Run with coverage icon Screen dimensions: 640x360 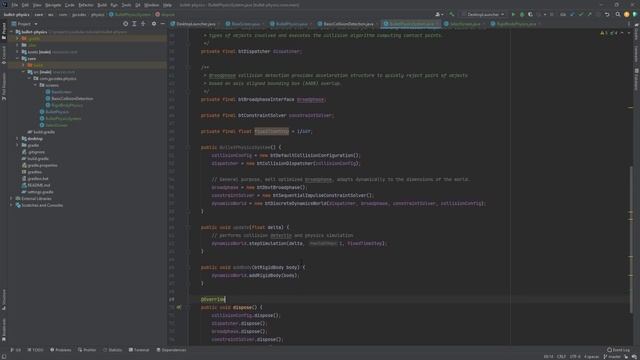[530, 14]
